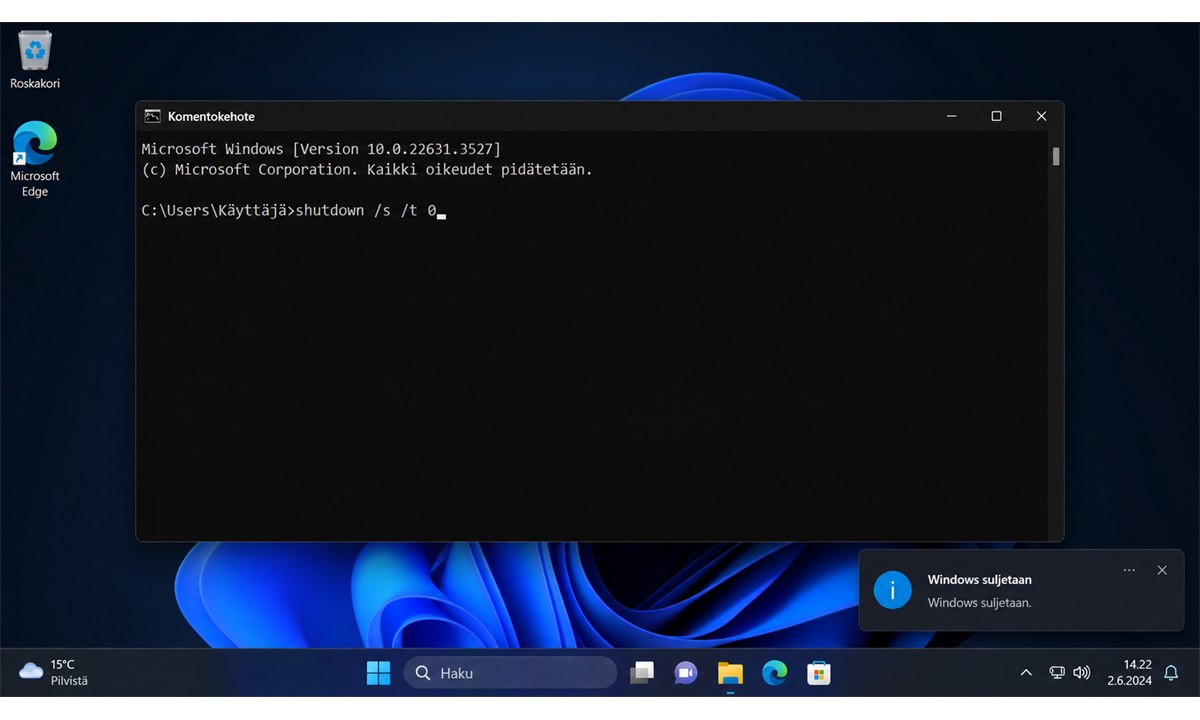Click the Microsoft Windows version text line
This screenshot has width=1200, height=720.
pos(321,149)
